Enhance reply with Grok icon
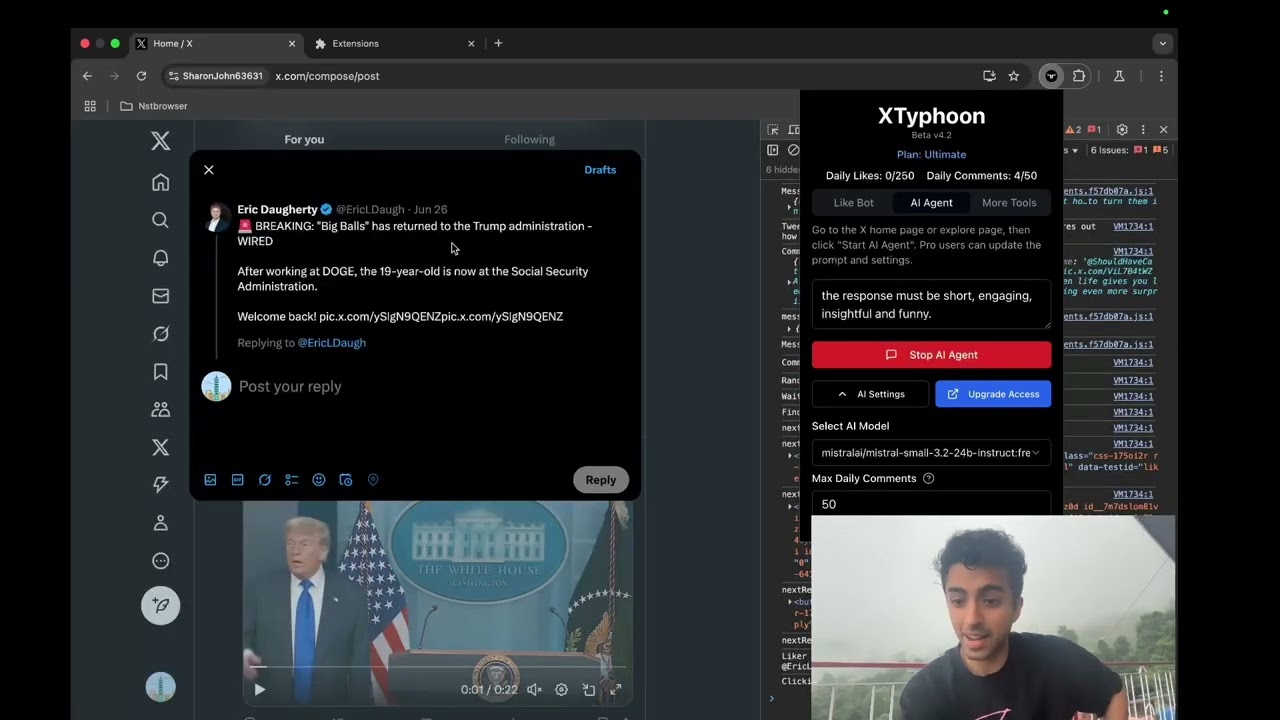Image resolution: width=1280 pixels, height=720 pixels. coord(264,480)
